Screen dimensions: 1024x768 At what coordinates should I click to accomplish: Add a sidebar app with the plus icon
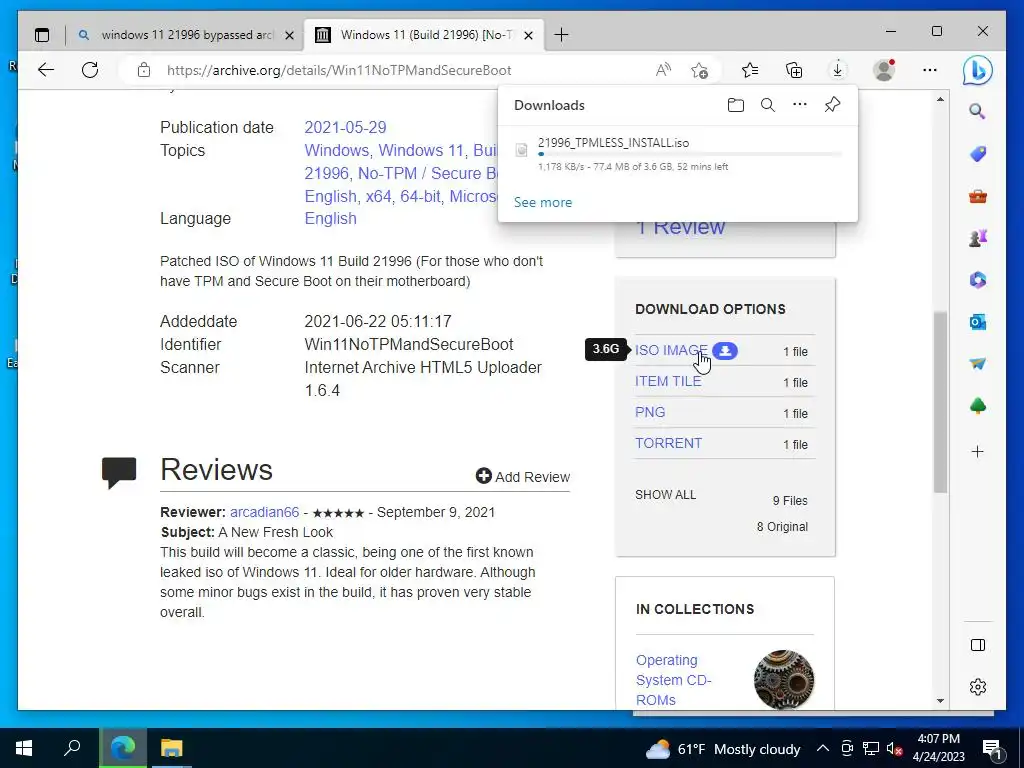[978, 451]
